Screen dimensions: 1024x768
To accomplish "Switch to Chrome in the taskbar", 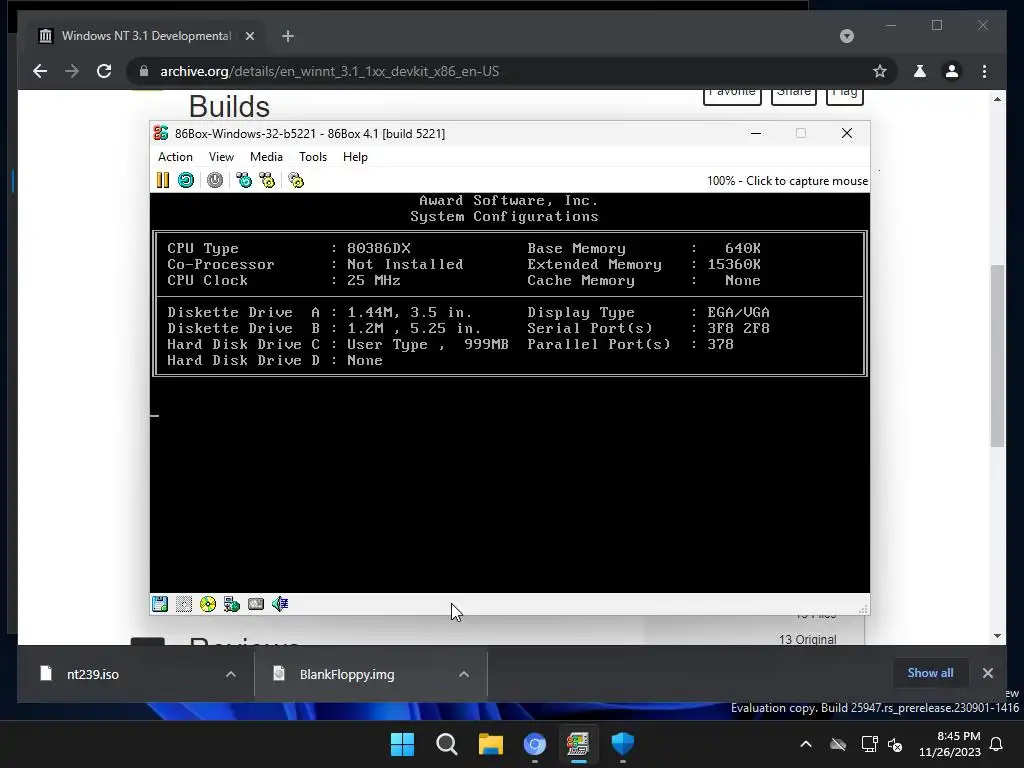I will [534, 744].
